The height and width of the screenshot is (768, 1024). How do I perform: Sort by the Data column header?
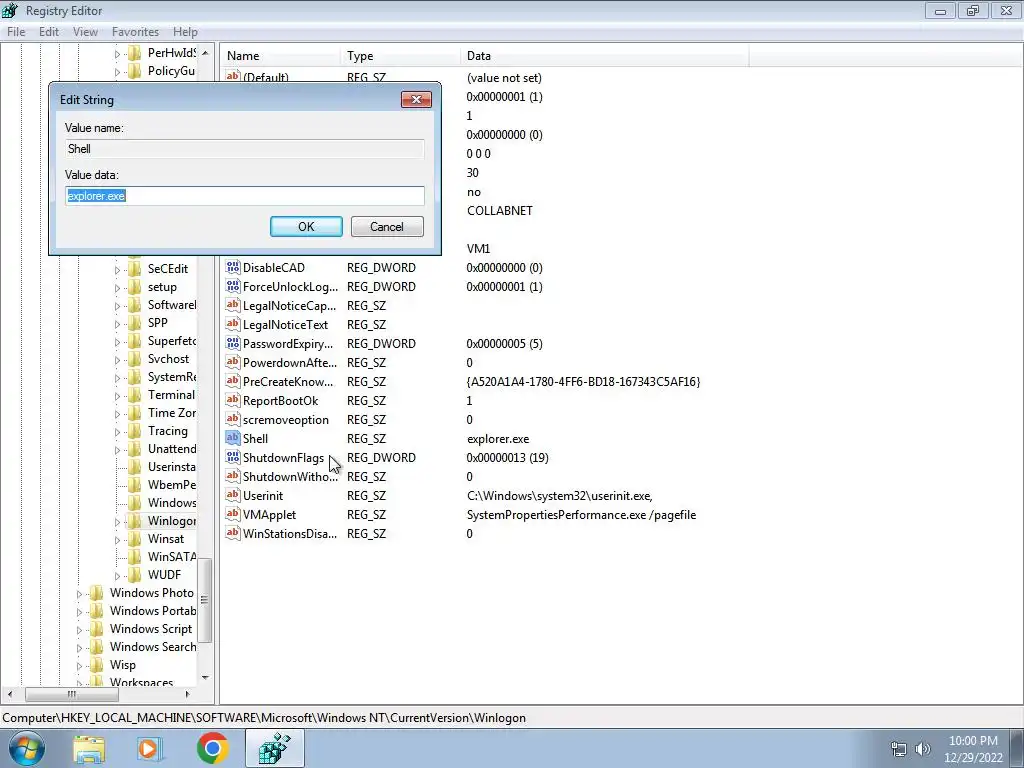pos(605,56)
